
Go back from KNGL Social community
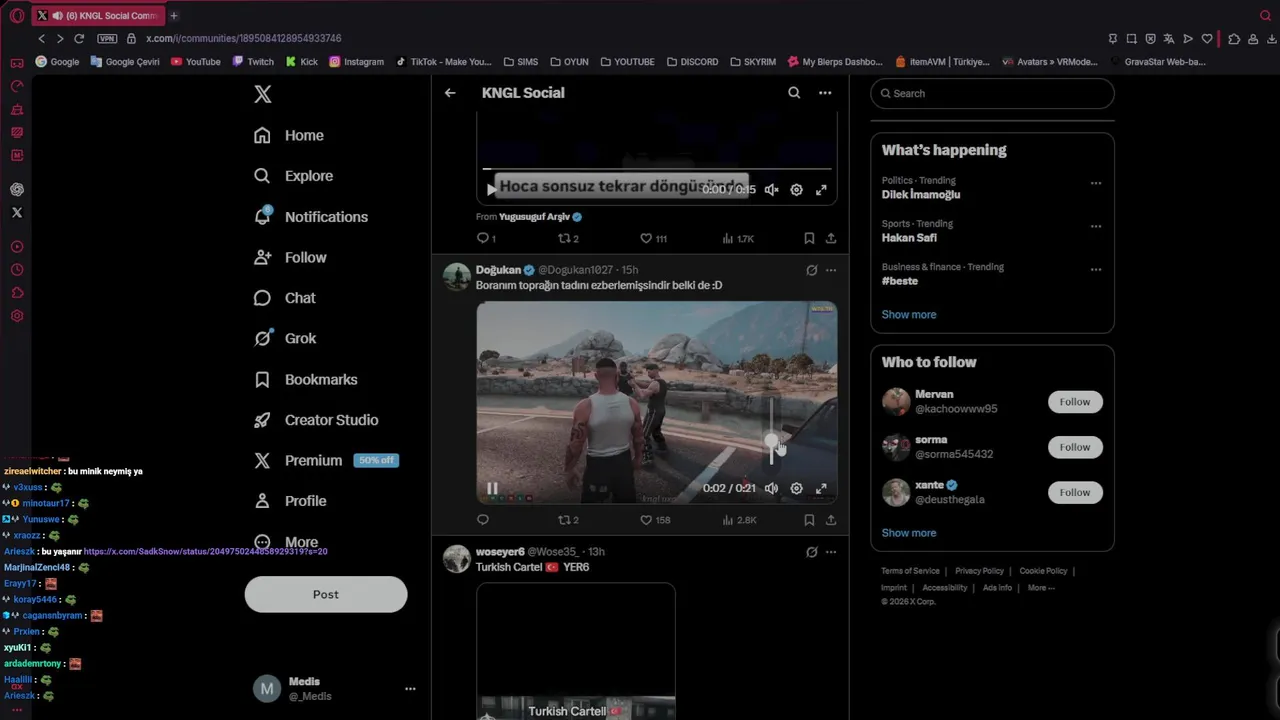tap(450, 93)
